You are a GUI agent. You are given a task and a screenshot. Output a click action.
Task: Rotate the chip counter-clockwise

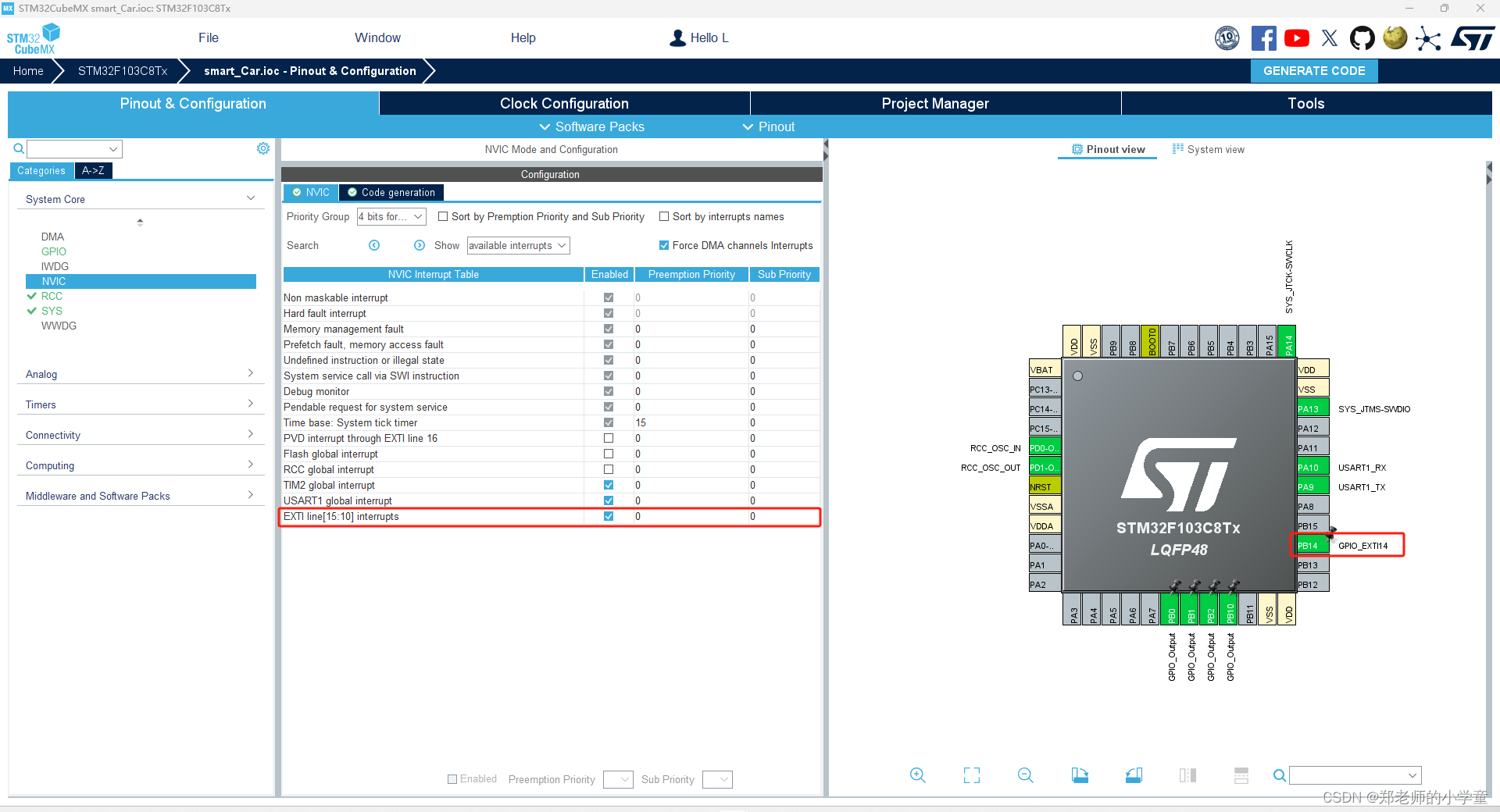1134,775
